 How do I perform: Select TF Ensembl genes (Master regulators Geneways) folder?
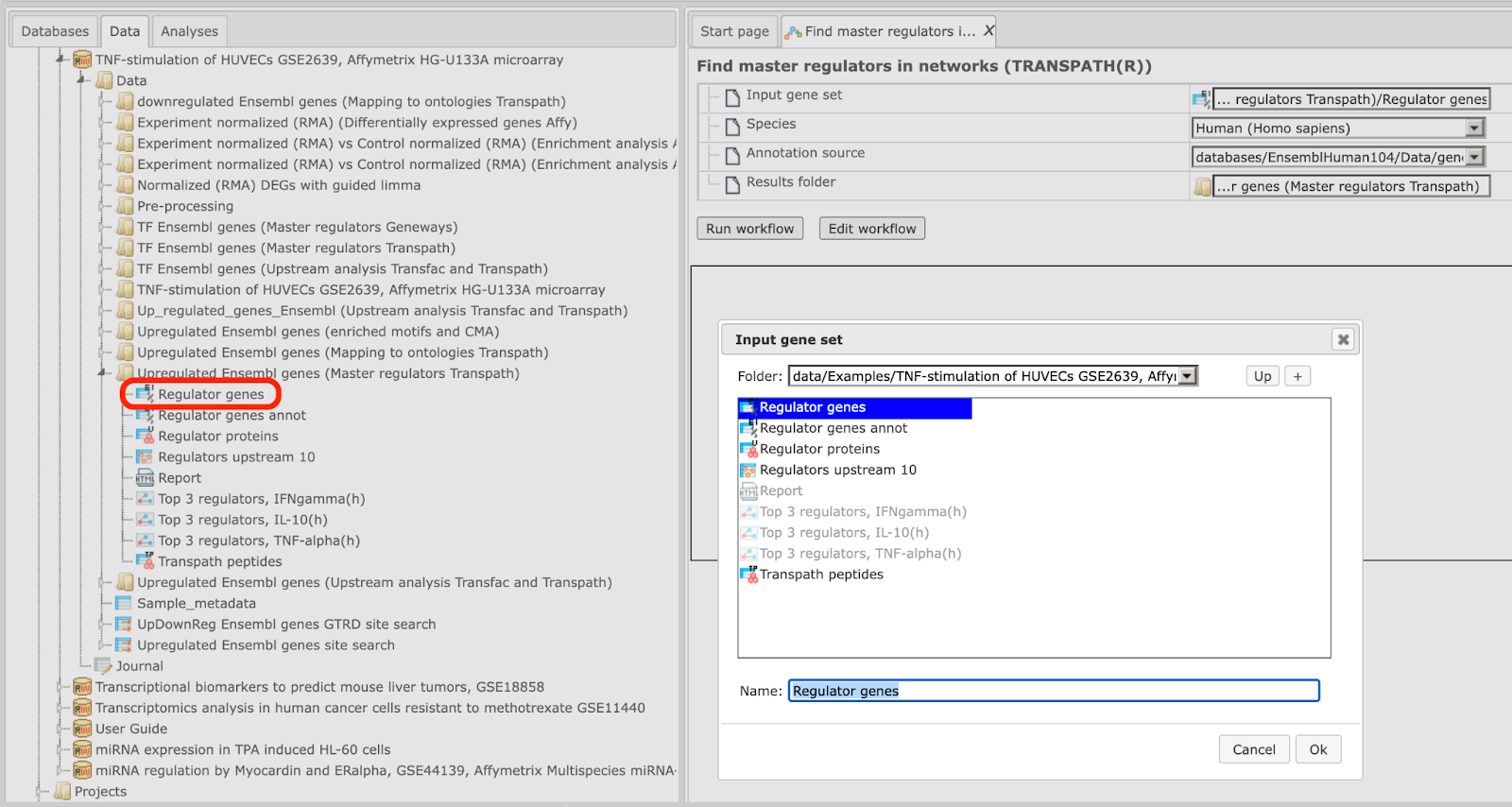[x=297, y=227]
